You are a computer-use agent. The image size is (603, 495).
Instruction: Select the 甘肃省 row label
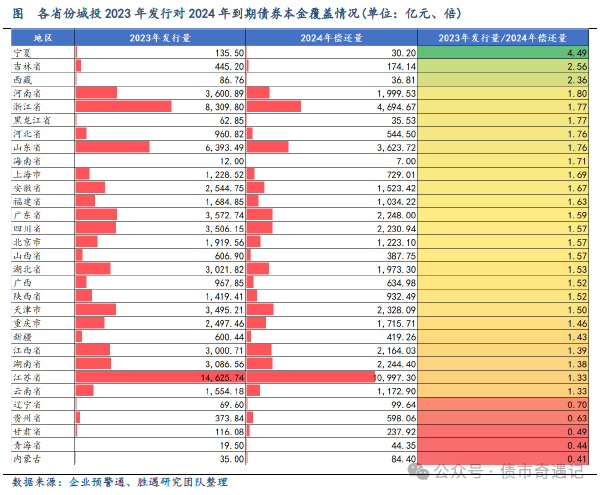tap(27, 432)
